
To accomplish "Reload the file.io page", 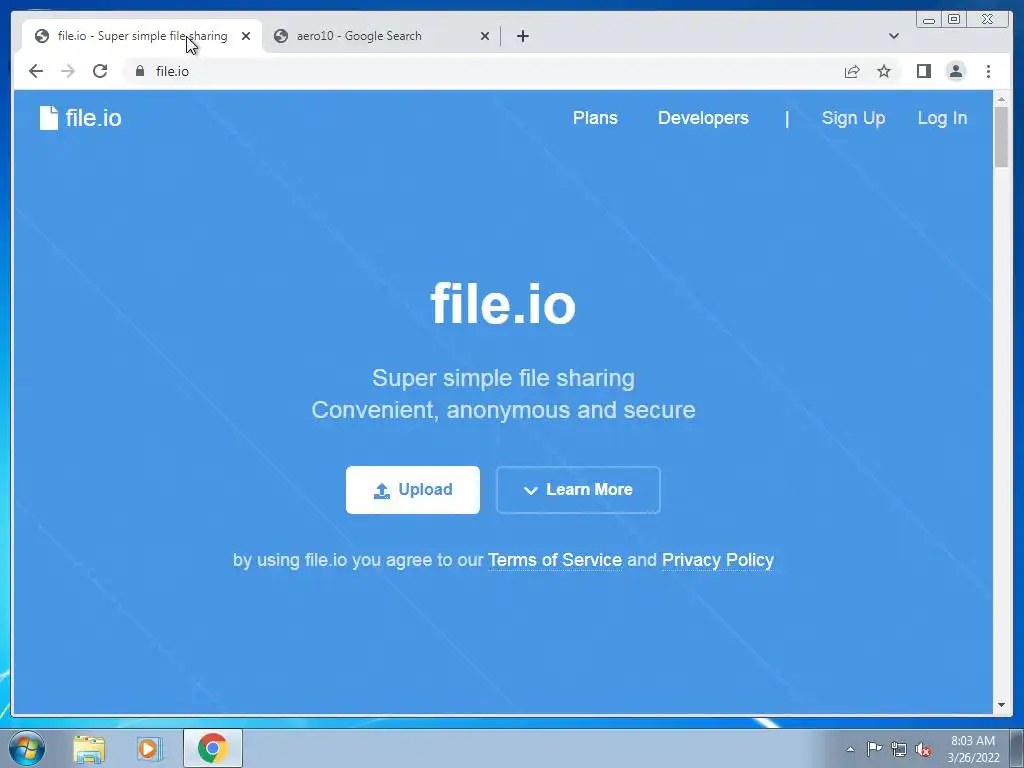I will [100, 71].
